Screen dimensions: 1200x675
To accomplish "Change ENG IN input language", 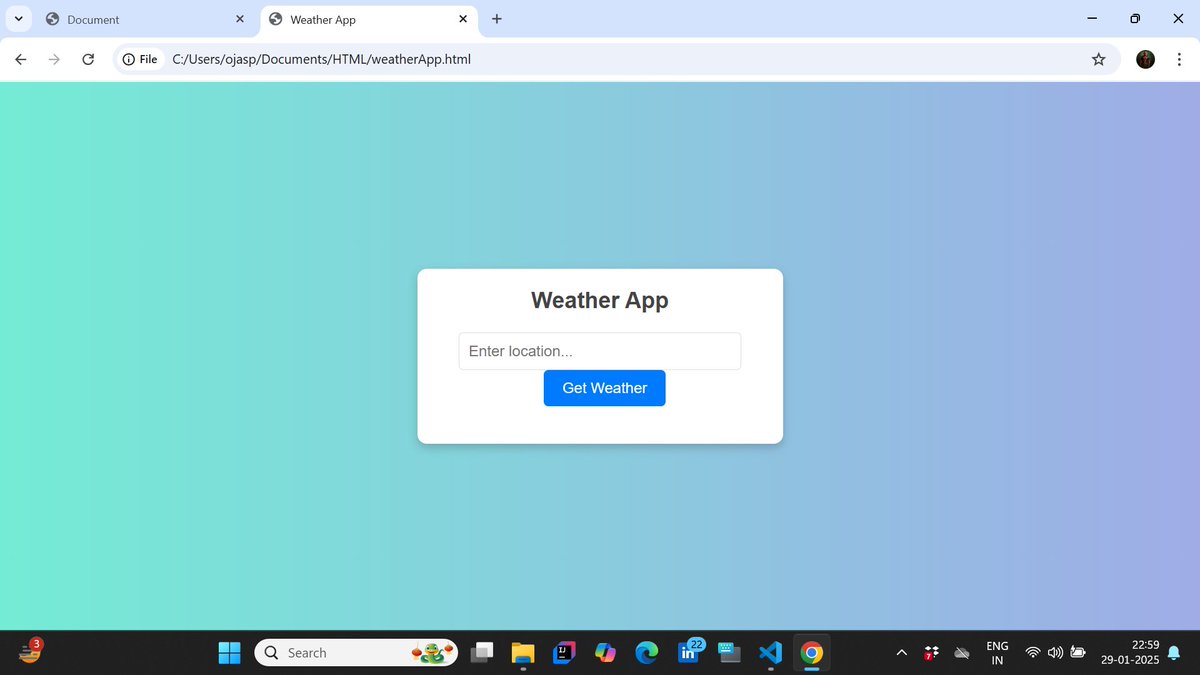I will pos(997,653).
